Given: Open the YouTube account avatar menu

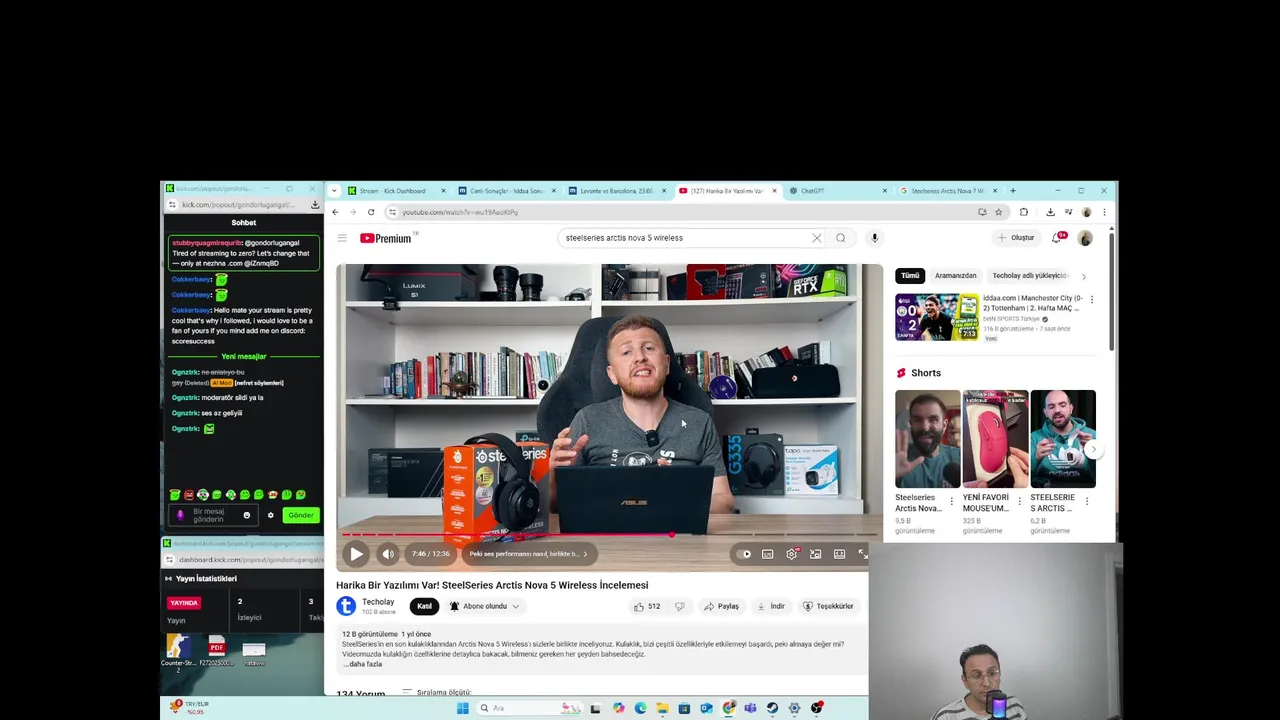Looking at the screenshot, I should tap(1085, 238).
